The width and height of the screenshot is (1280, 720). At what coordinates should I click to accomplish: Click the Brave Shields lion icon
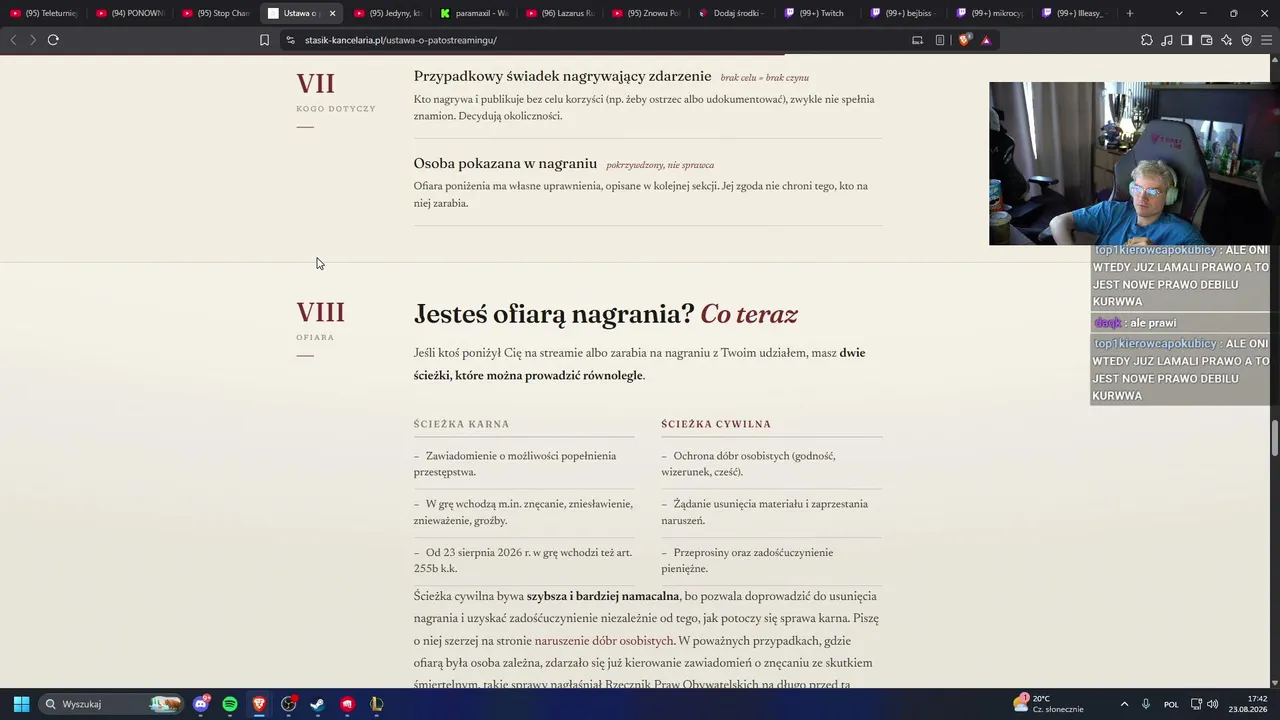(x=964, y=40)
